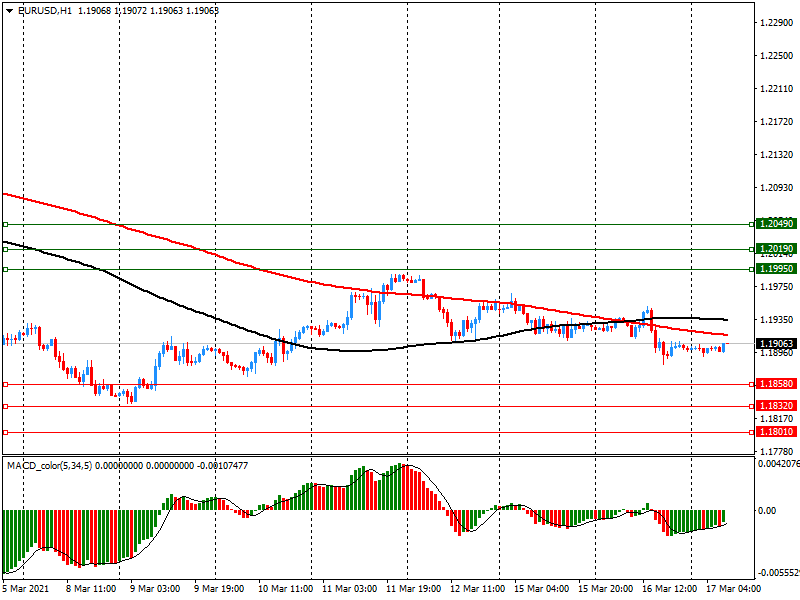The image size is (800, 600).
Task: Click the 1.22500 price scale value
Action: [x=777, y=56]
